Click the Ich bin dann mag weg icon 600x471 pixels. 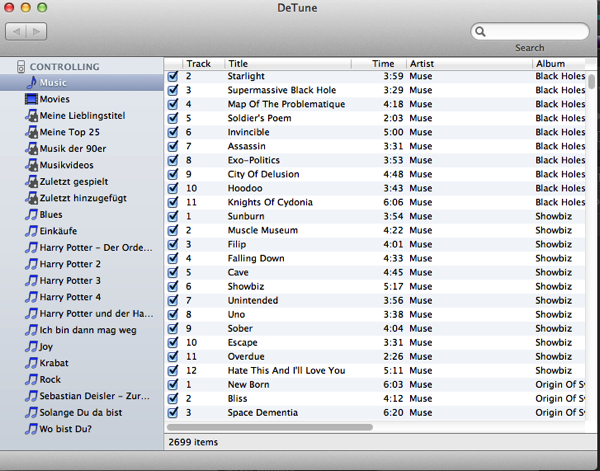tap(31, 330)
